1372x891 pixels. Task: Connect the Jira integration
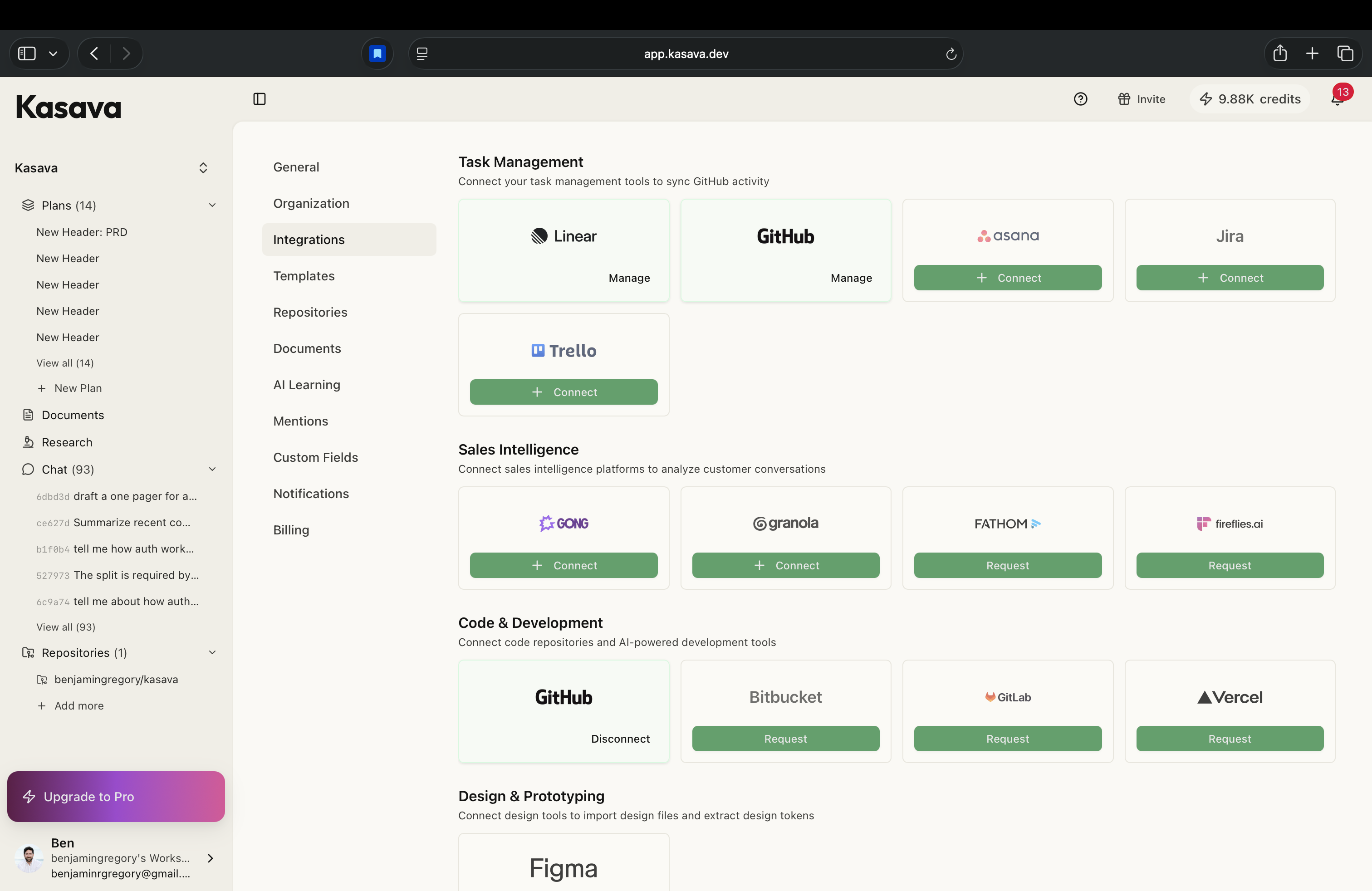tap(1230, 278)
